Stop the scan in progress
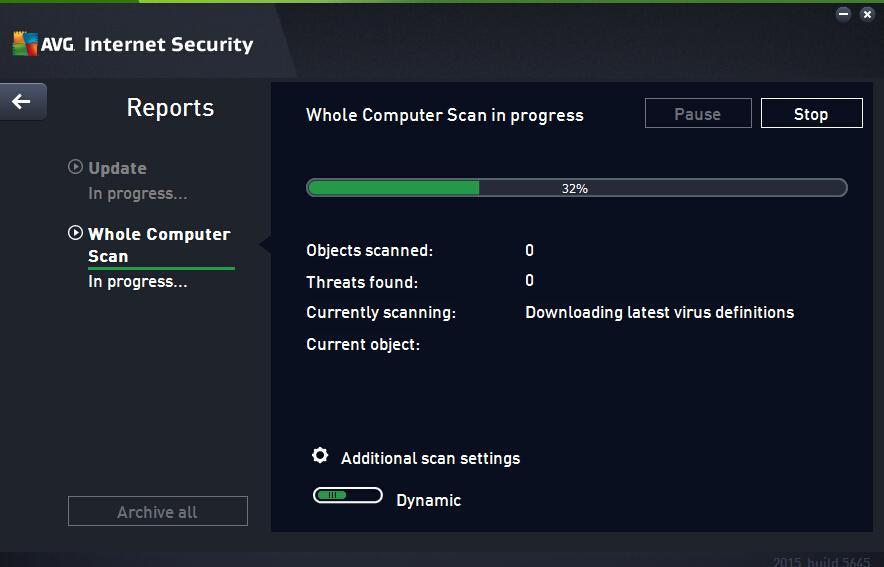 (811, 113)
